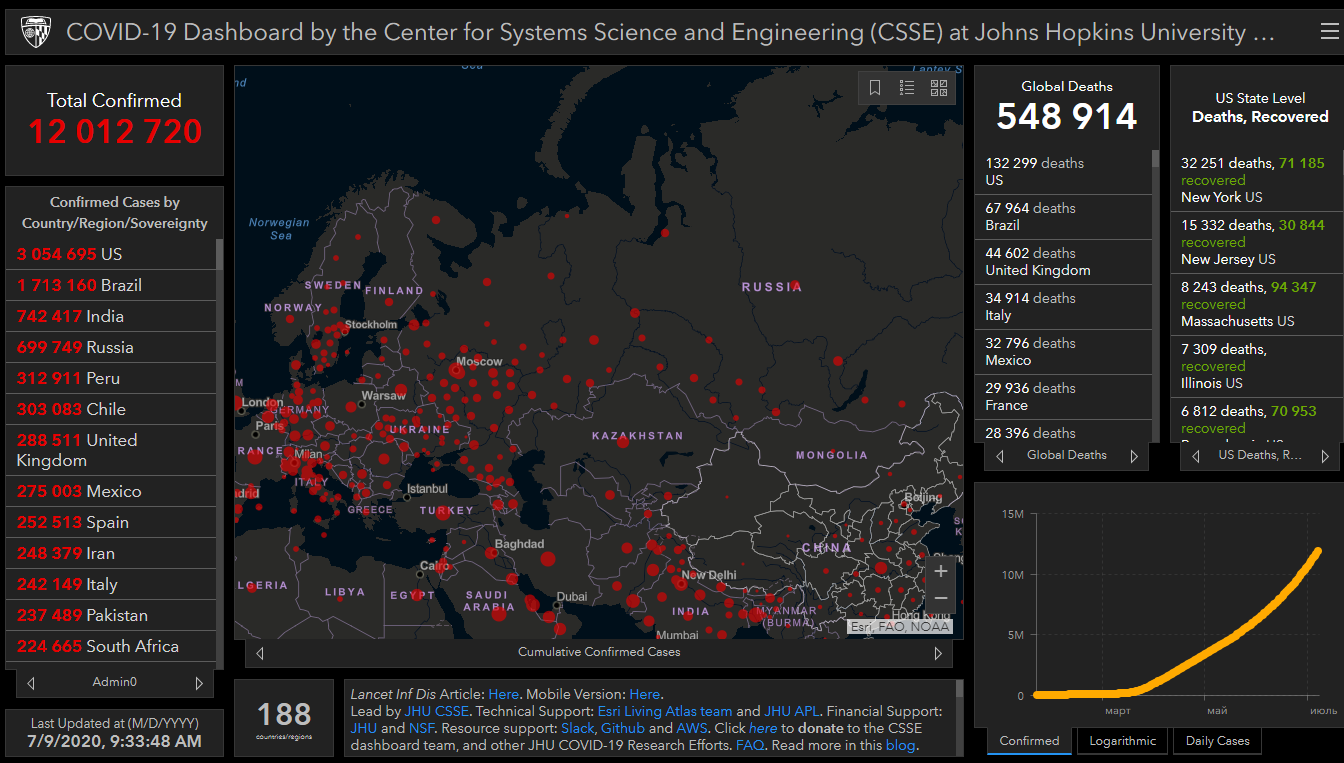Open the Esri Living Atlas team link

(665, 711)
